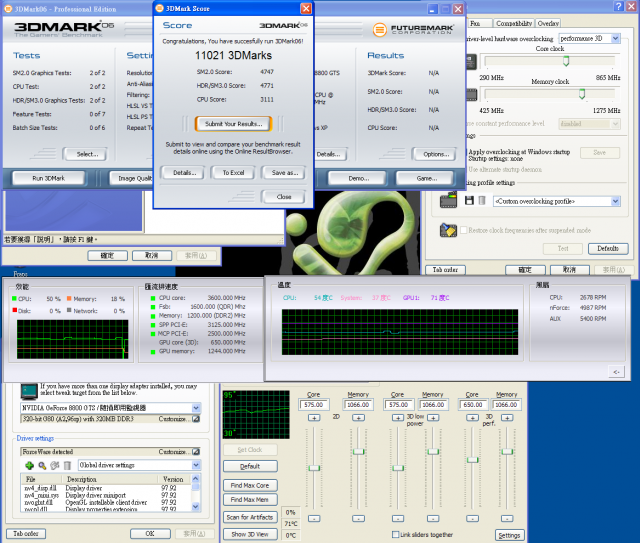640x543 pixels.
Task: Click the driver file list scroll-down arrow
Action: pos(196,507)
